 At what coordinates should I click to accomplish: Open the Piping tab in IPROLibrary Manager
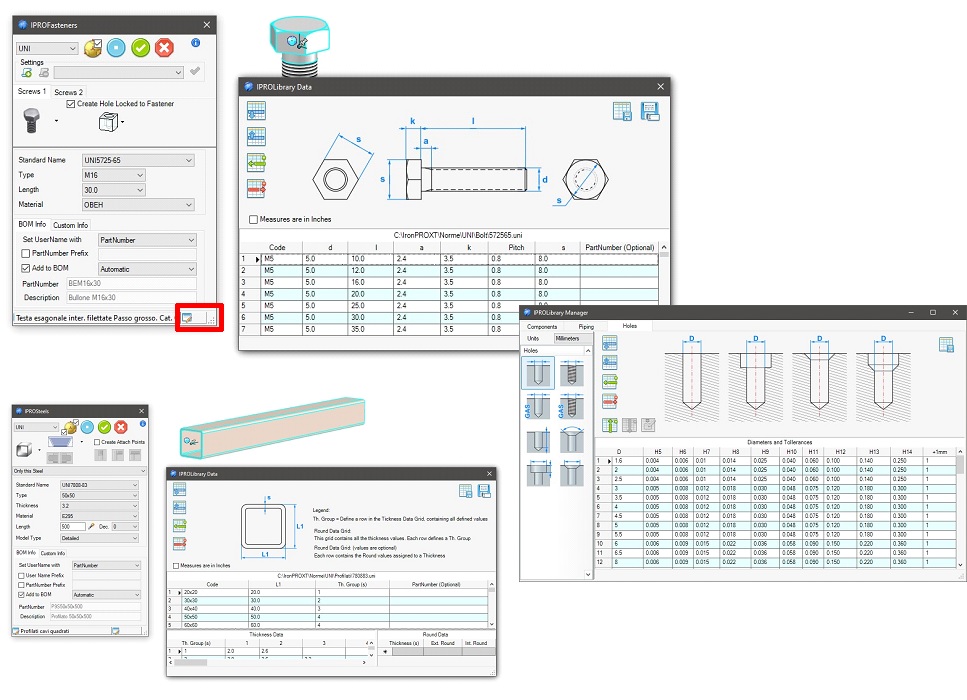click(586, 327)
